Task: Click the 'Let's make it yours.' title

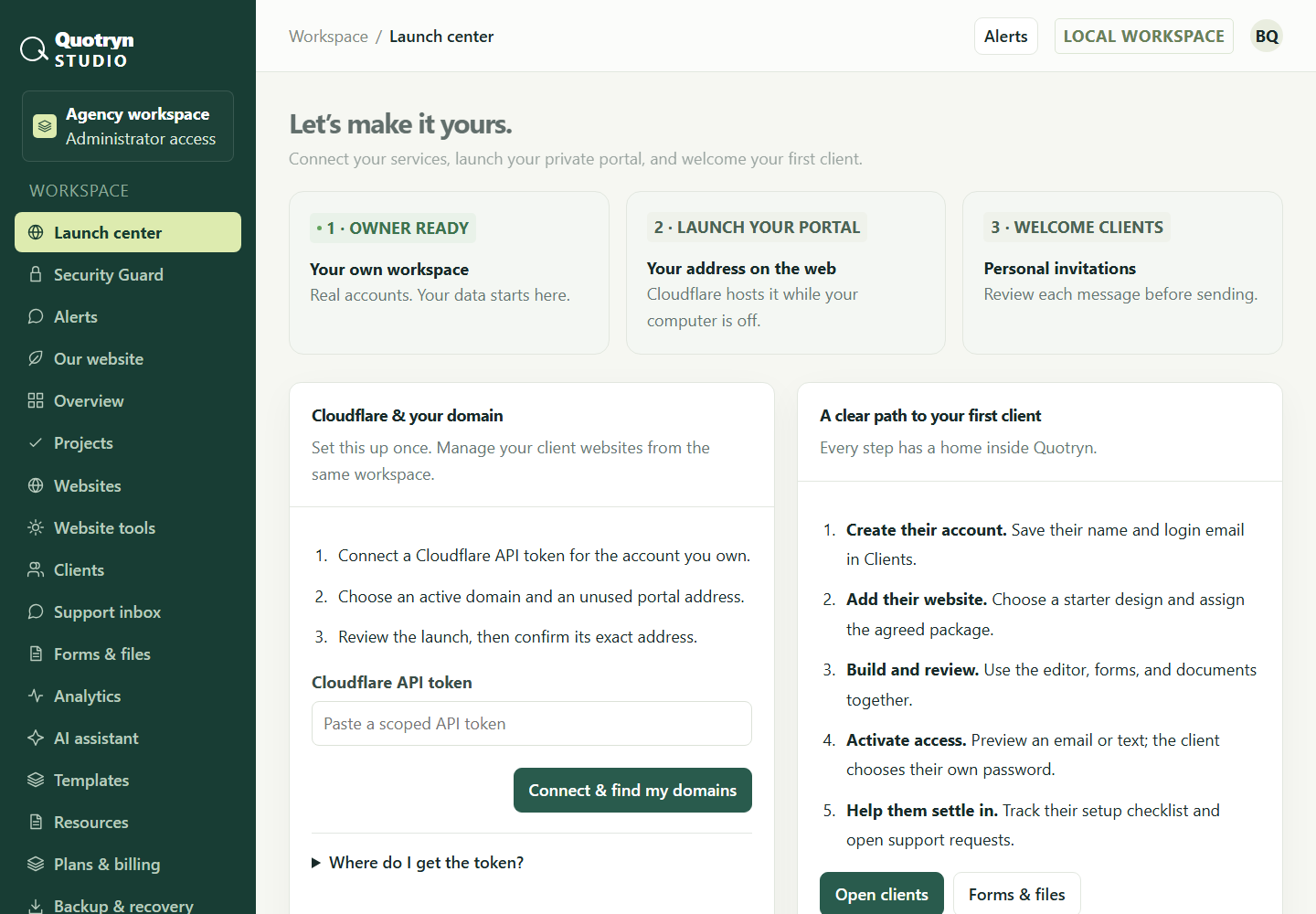Action: [x=400, y=124]
